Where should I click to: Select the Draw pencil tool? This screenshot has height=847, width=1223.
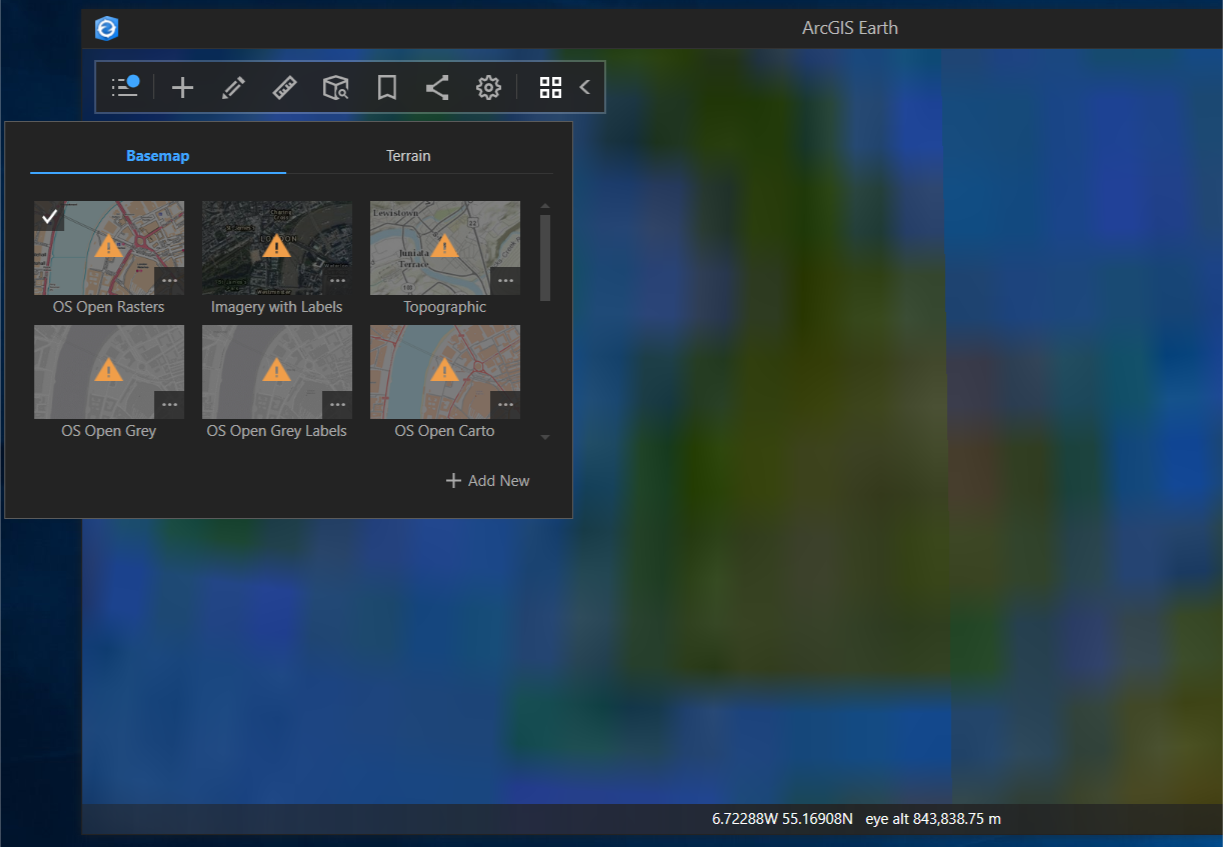point(233,88)
